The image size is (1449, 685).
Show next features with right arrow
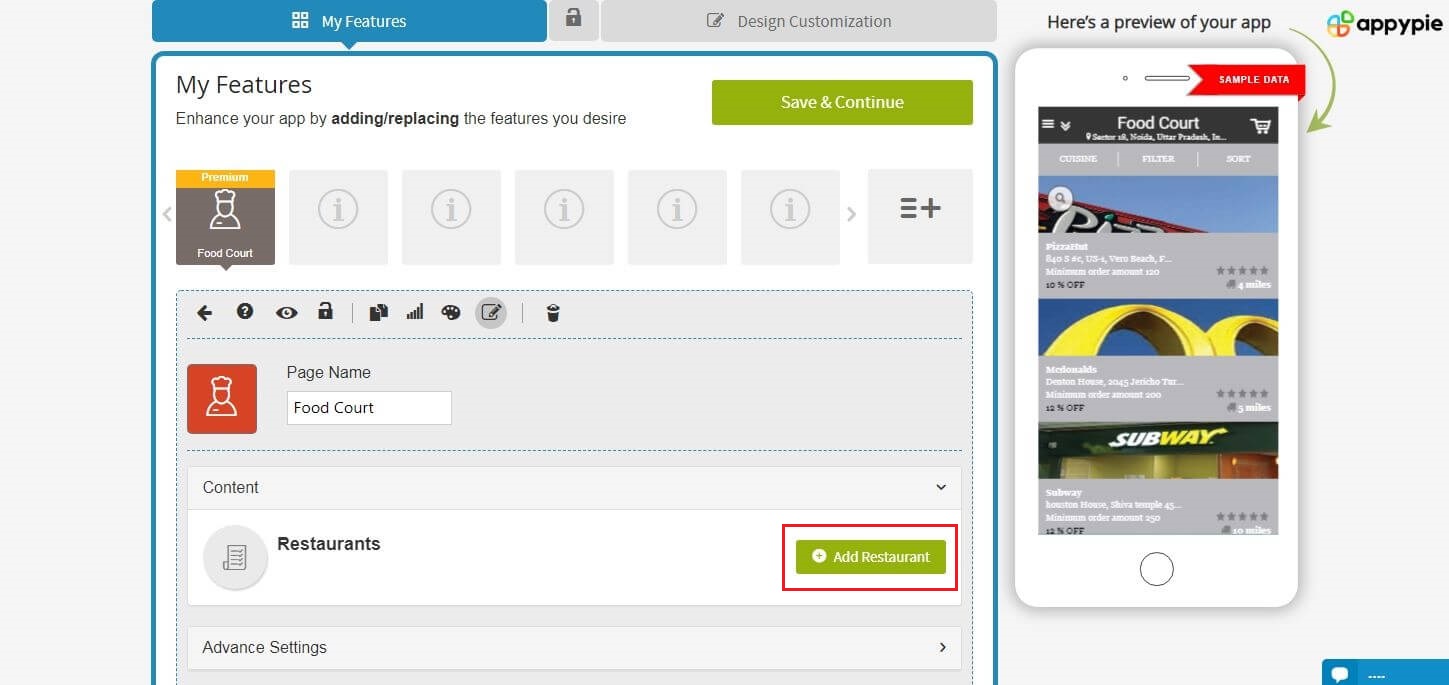[x=851, y=214]
